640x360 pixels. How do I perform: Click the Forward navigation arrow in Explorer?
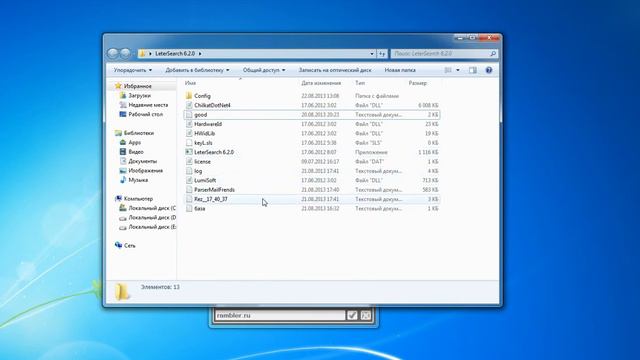pos(125,53)
